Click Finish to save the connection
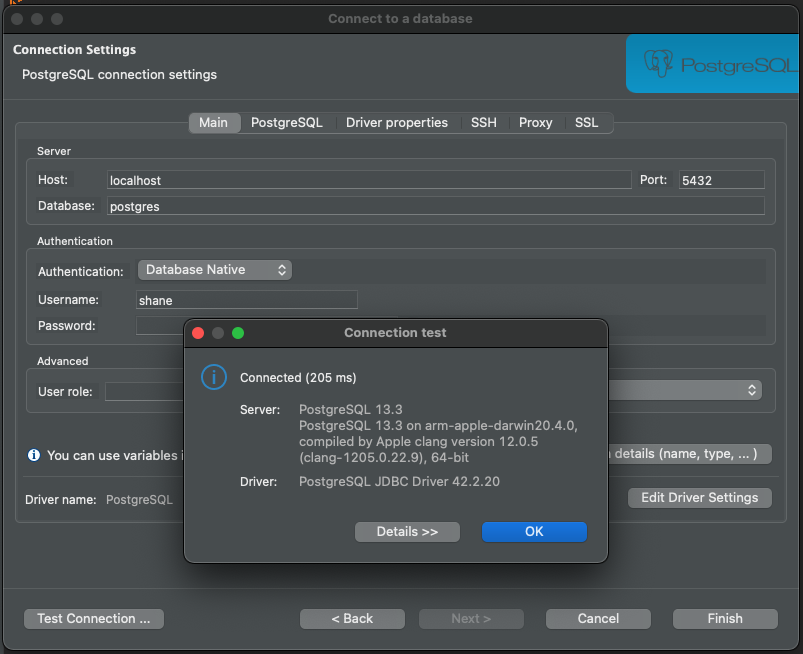The image size is (803, 654). 725,619
